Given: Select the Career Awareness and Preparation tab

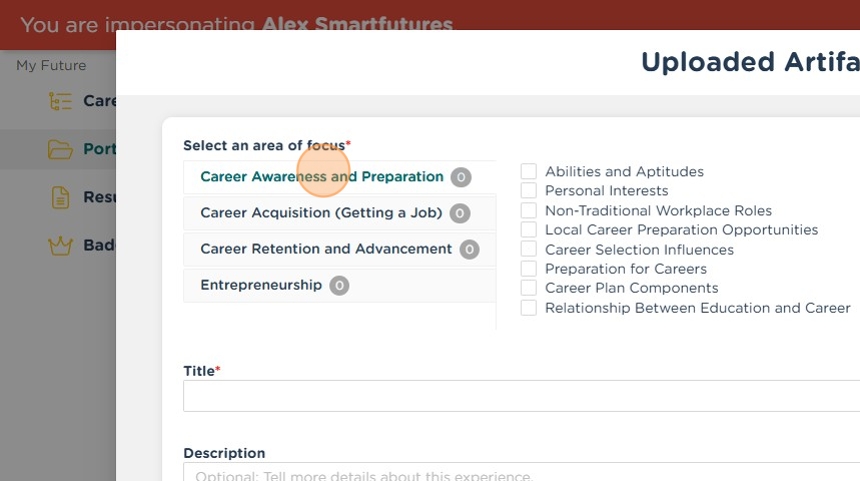Looking at the screenshot, I should tap(321, 177).
